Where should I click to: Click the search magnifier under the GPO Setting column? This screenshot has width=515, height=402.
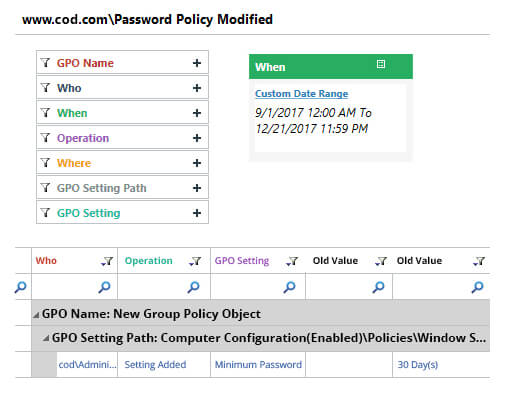(289, 287)
